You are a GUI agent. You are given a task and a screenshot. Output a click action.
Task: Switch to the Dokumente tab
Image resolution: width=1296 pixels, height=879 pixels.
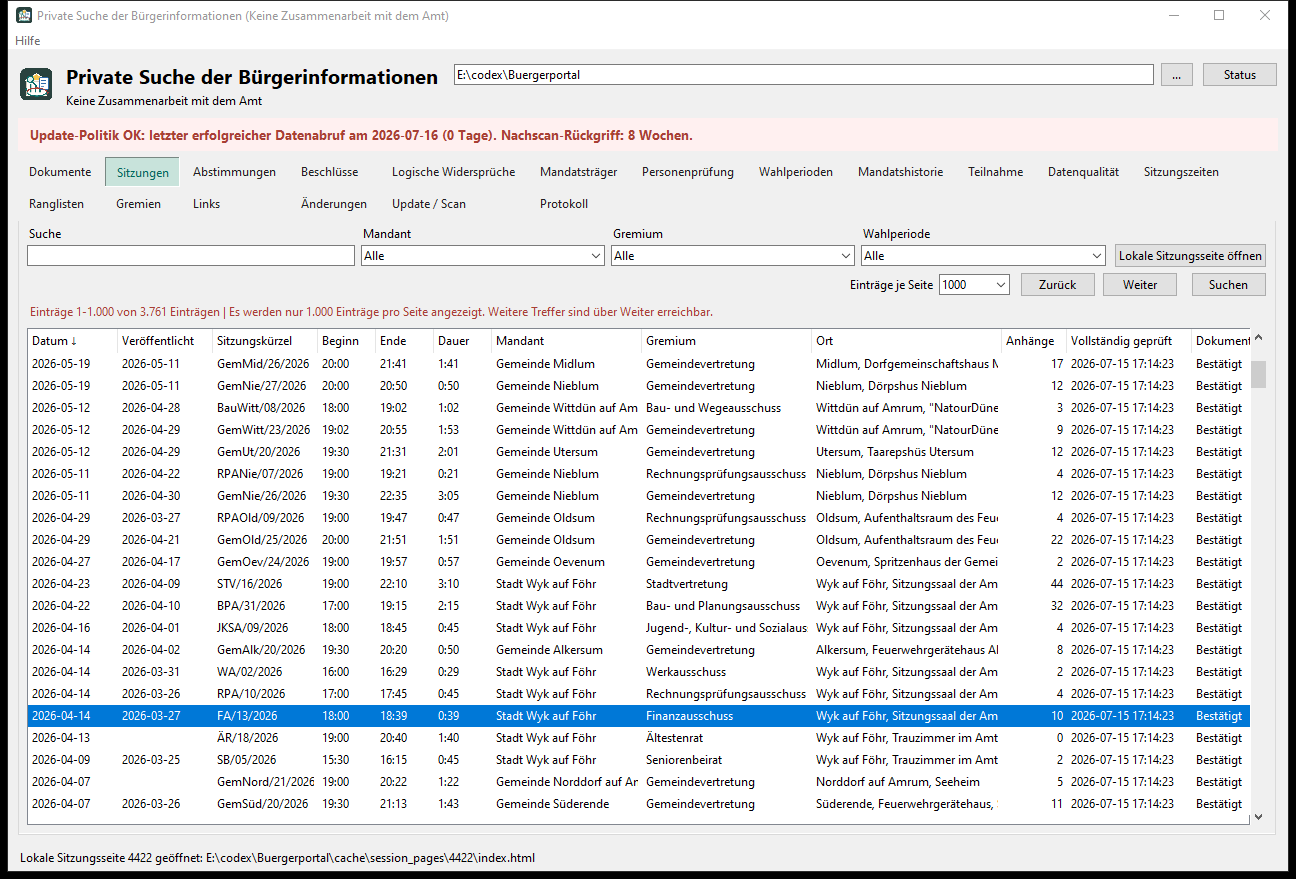(x=60, y=172)
